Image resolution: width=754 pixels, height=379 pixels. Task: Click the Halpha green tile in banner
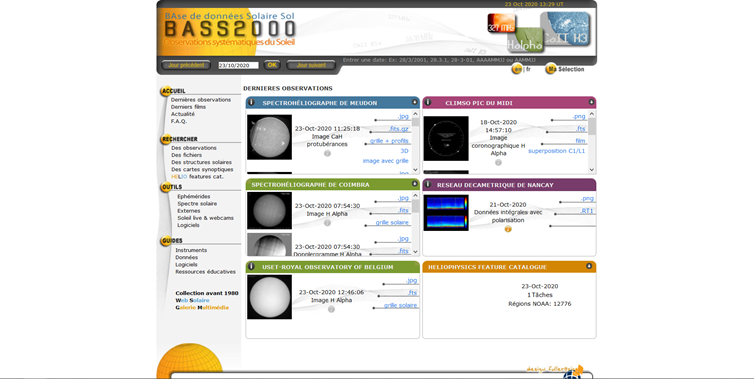pyautogui.click(x=525, y=41)
